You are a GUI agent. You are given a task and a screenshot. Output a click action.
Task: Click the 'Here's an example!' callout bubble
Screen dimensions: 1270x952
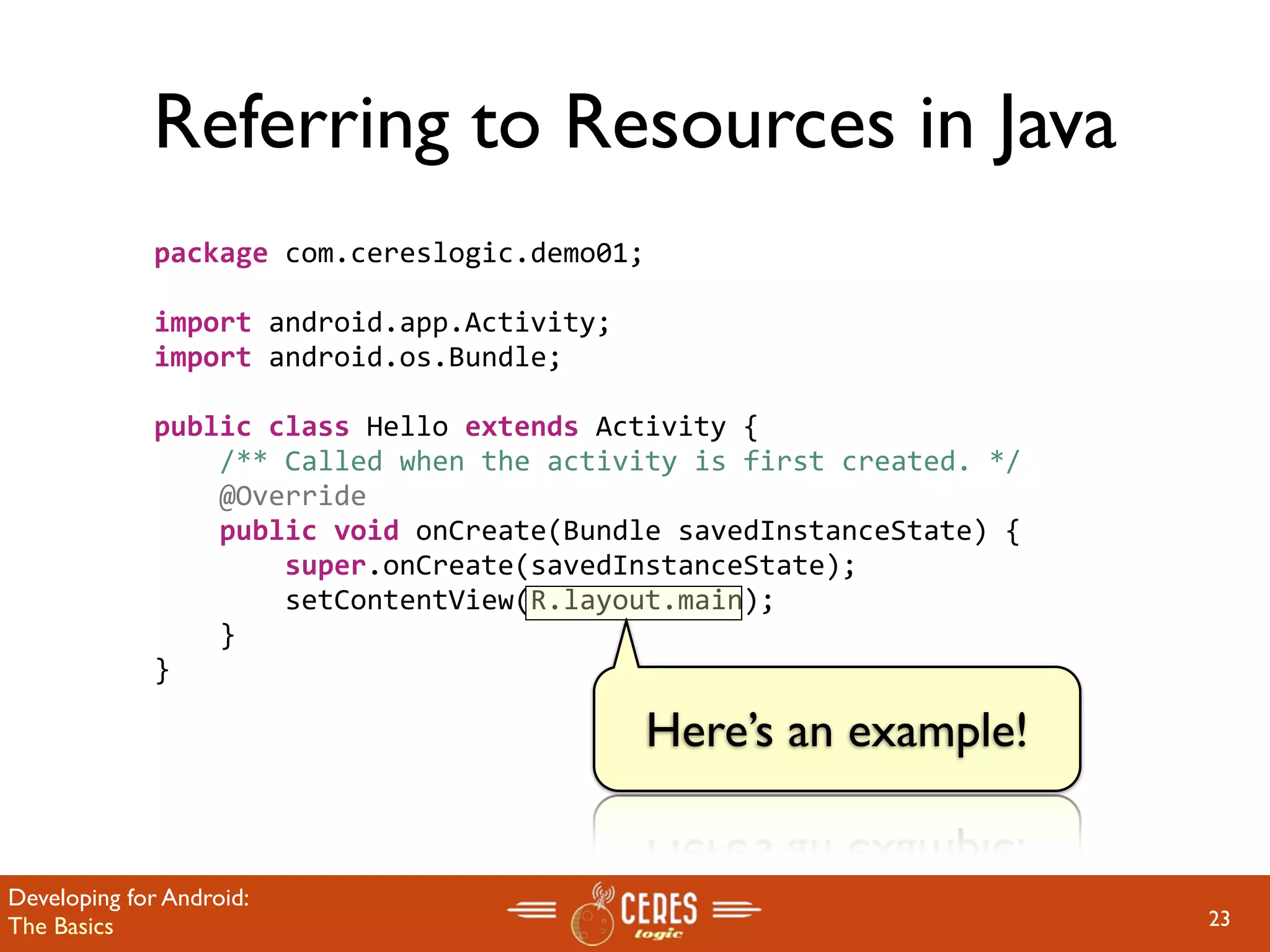click(x=837, y=730)
